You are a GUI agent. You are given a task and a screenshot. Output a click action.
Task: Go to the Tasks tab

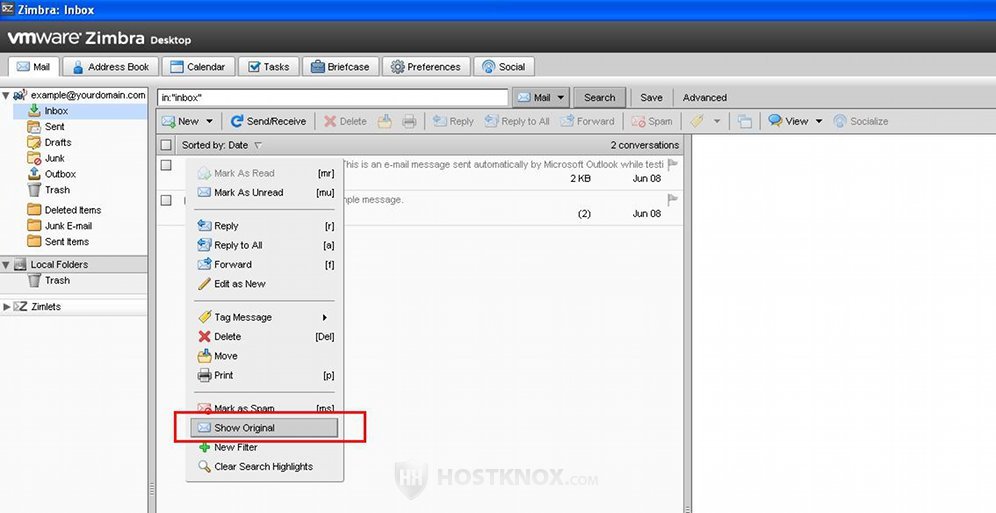click(x=269, y=67)
